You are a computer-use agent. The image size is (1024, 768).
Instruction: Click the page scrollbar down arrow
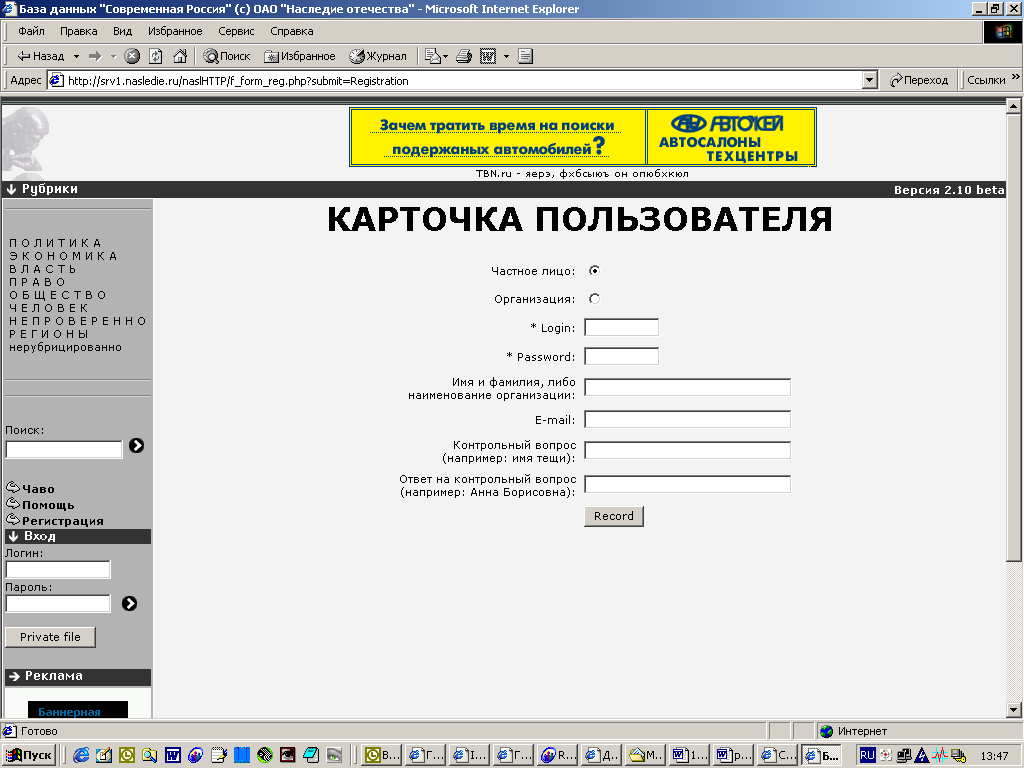1014,710
